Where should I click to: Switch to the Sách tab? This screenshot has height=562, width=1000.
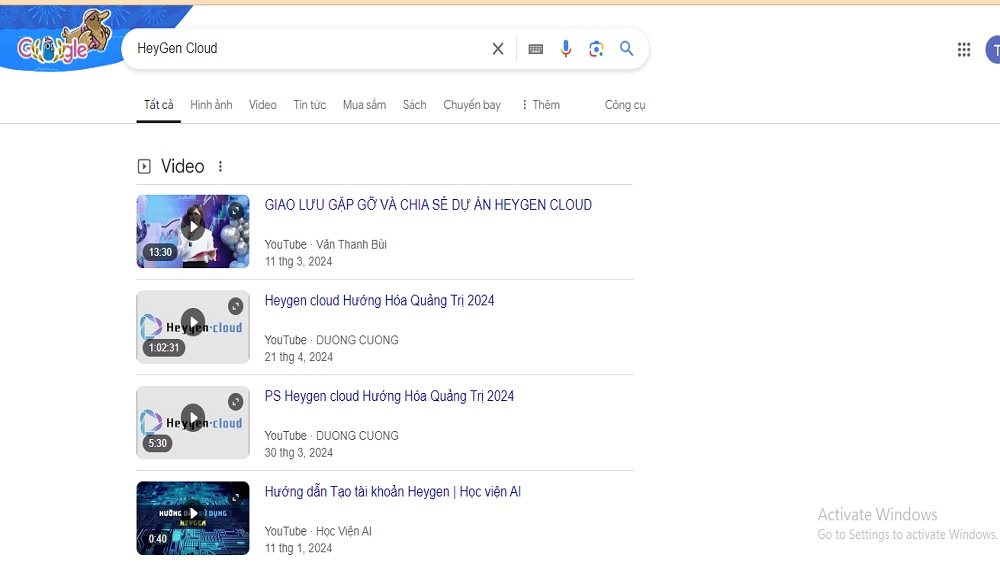coord(415,105)
